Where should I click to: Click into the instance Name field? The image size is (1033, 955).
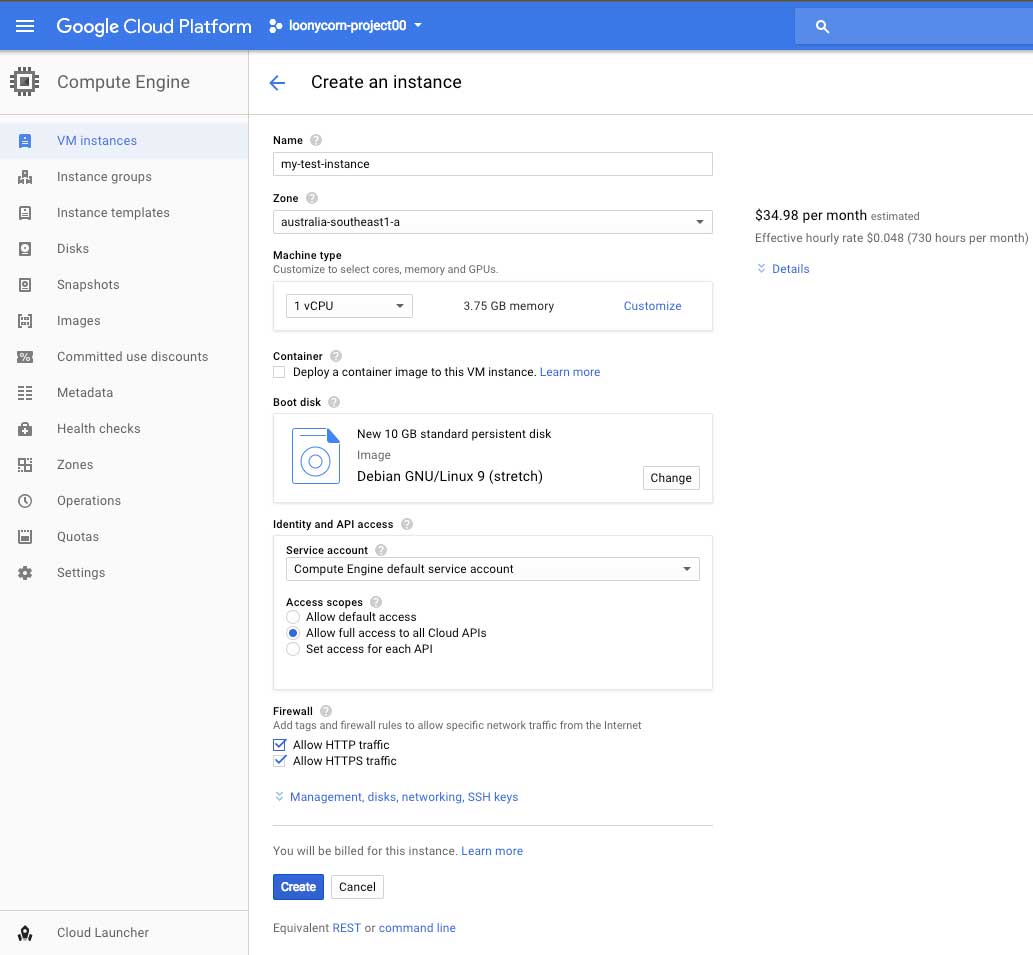492,164
